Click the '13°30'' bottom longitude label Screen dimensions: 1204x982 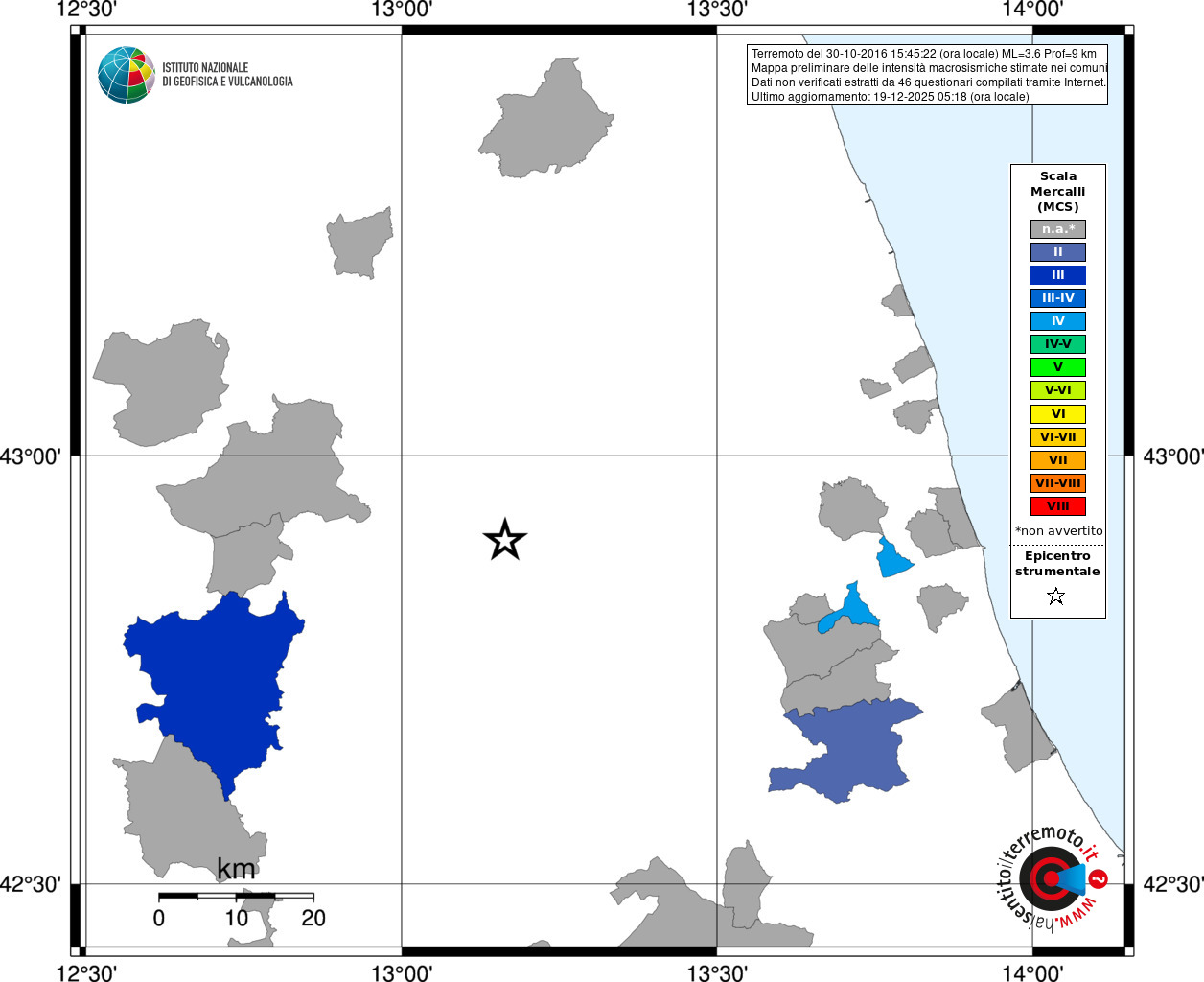coord(717,972)
